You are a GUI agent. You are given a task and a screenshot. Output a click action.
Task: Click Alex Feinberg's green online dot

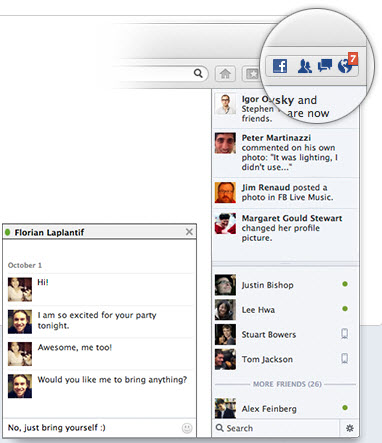coord(345,407)
